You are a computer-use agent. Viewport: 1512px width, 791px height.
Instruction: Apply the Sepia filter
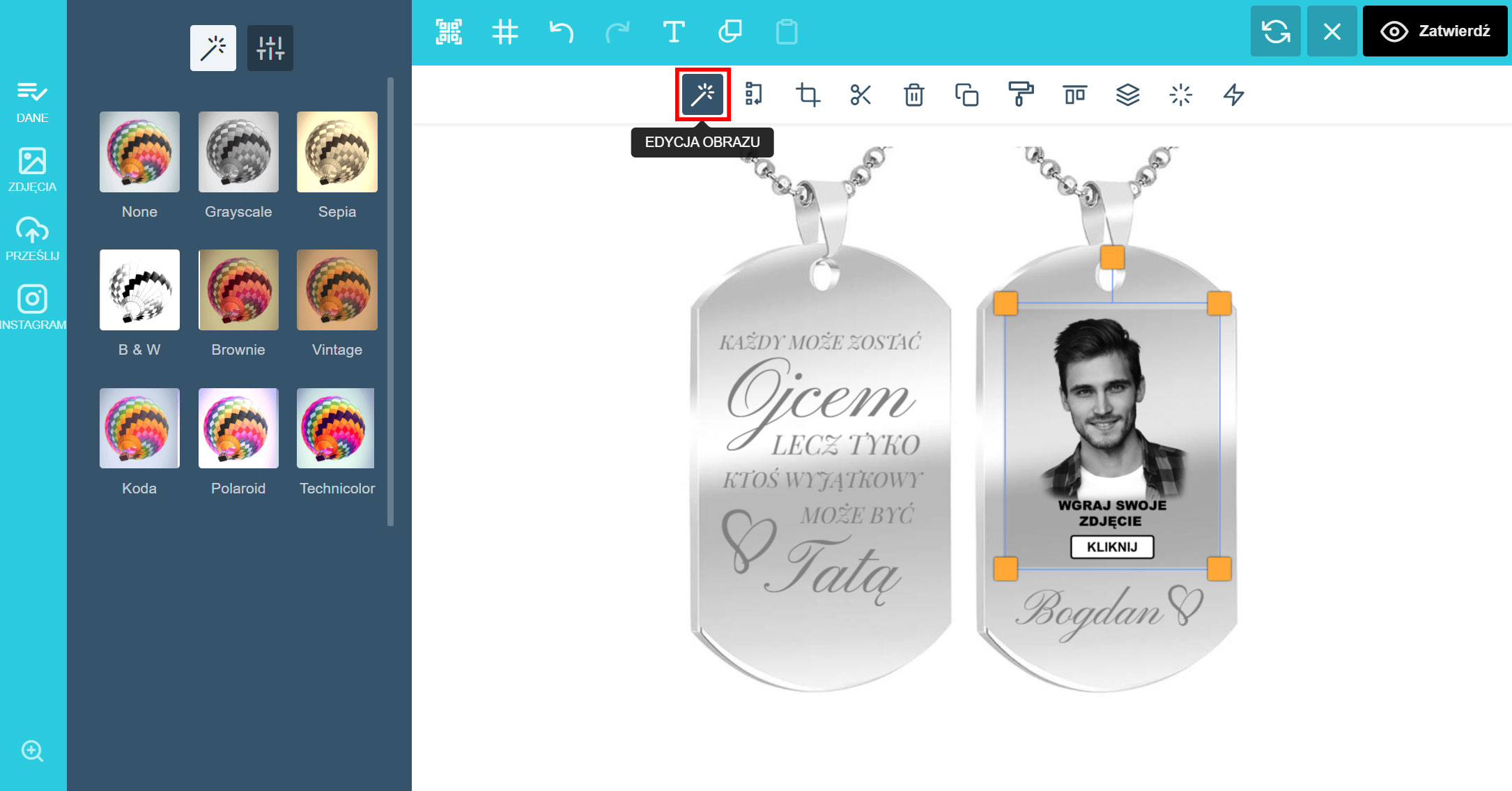point(337,152)
